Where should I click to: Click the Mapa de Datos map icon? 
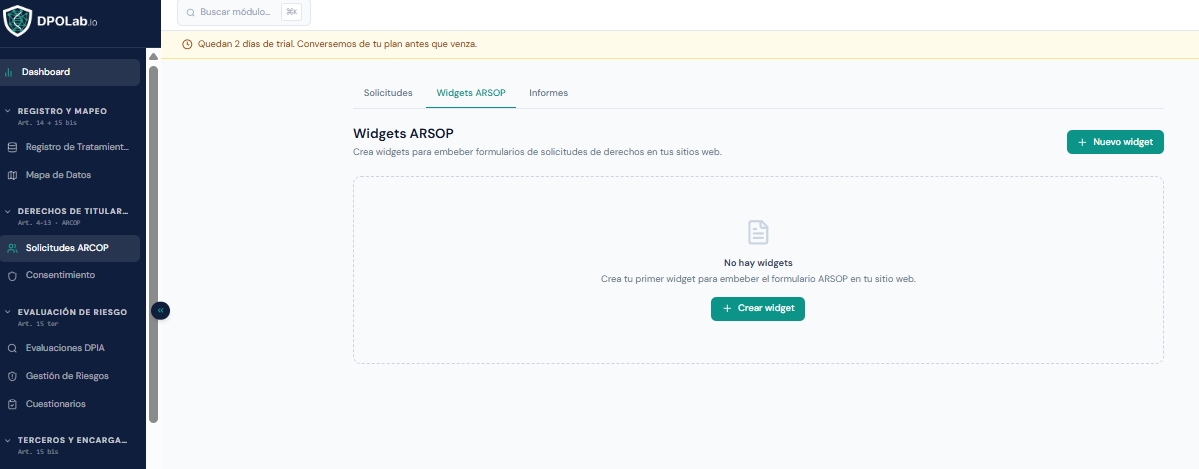click(x=11, y=175)
